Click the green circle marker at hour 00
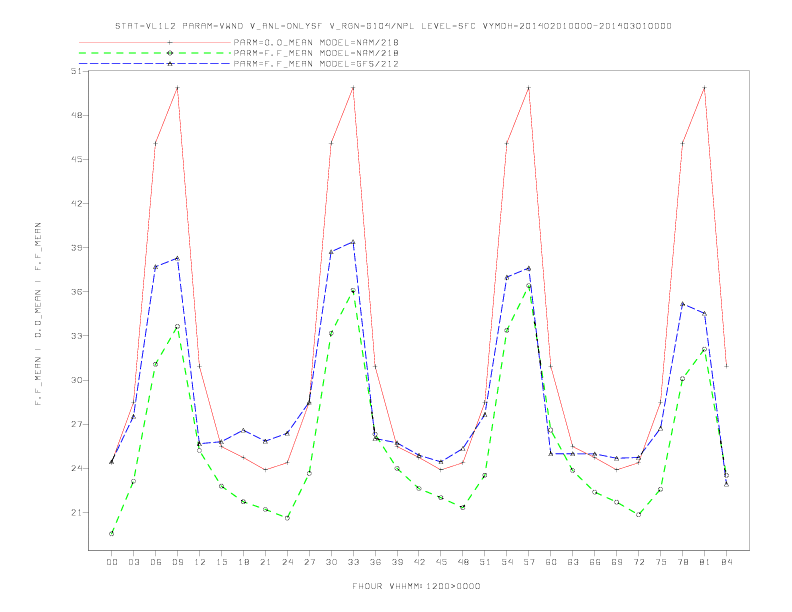This screenshot has height=612, width=792. coord(112,534)
